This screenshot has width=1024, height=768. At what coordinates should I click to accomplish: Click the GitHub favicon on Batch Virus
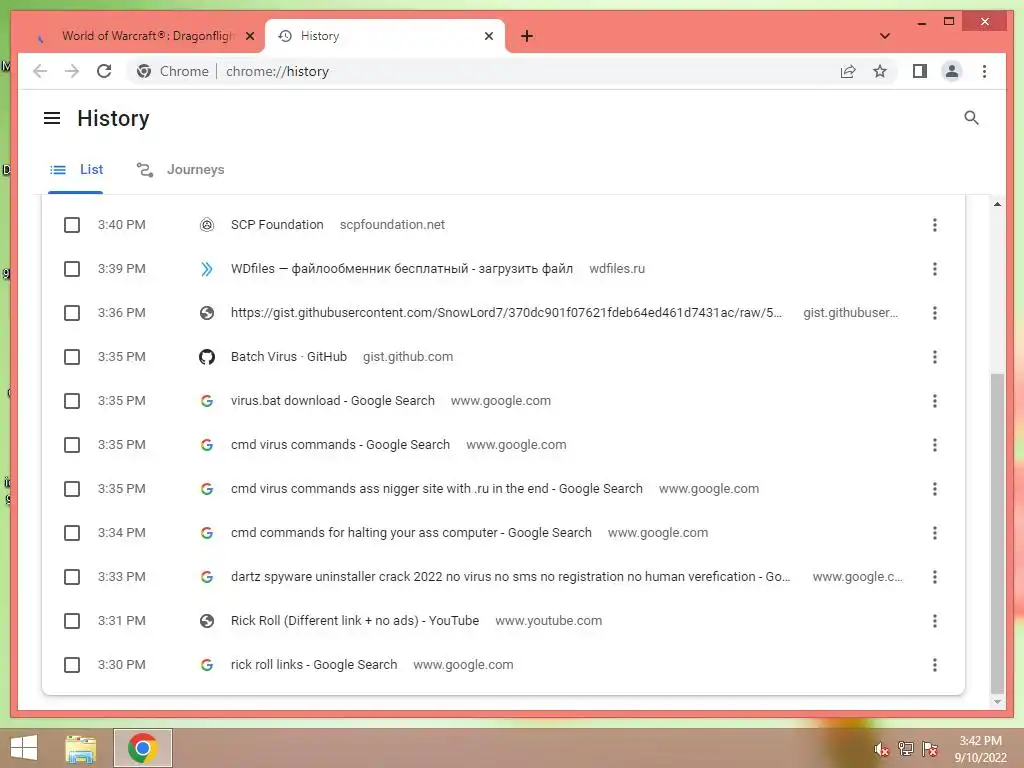[x=206, y=357]
